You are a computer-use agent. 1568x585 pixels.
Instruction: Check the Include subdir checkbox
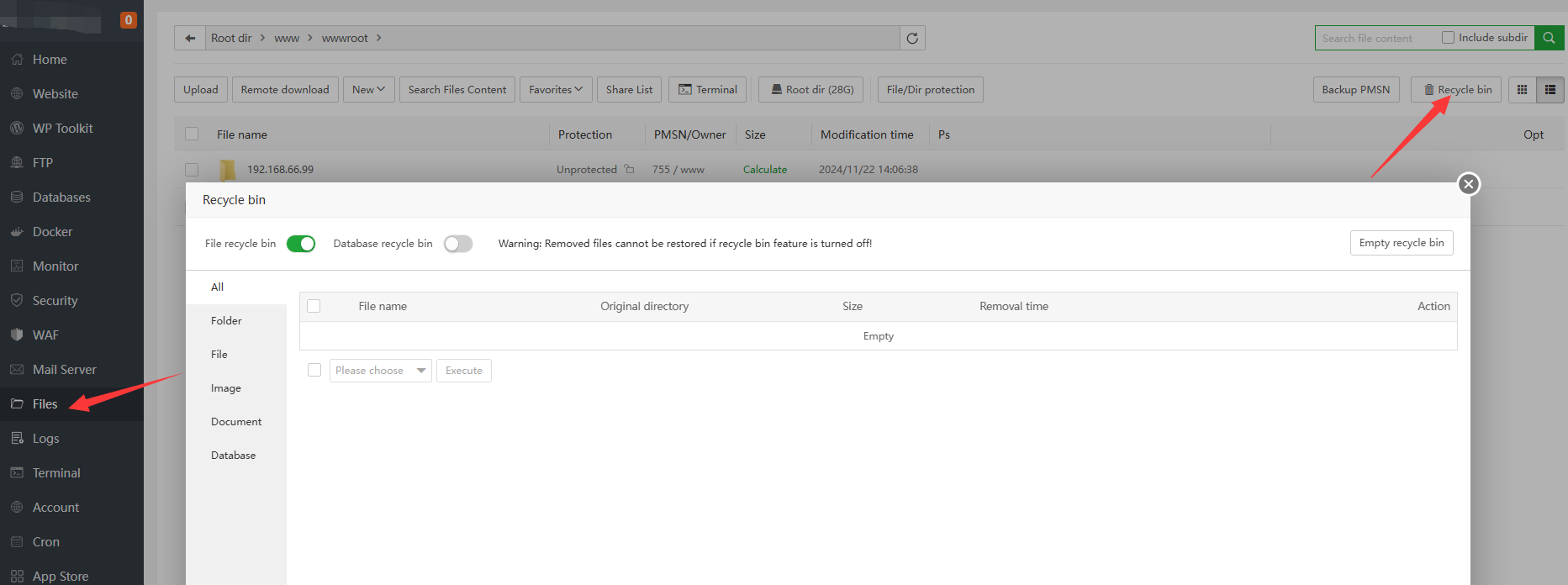coord(1448,38)
